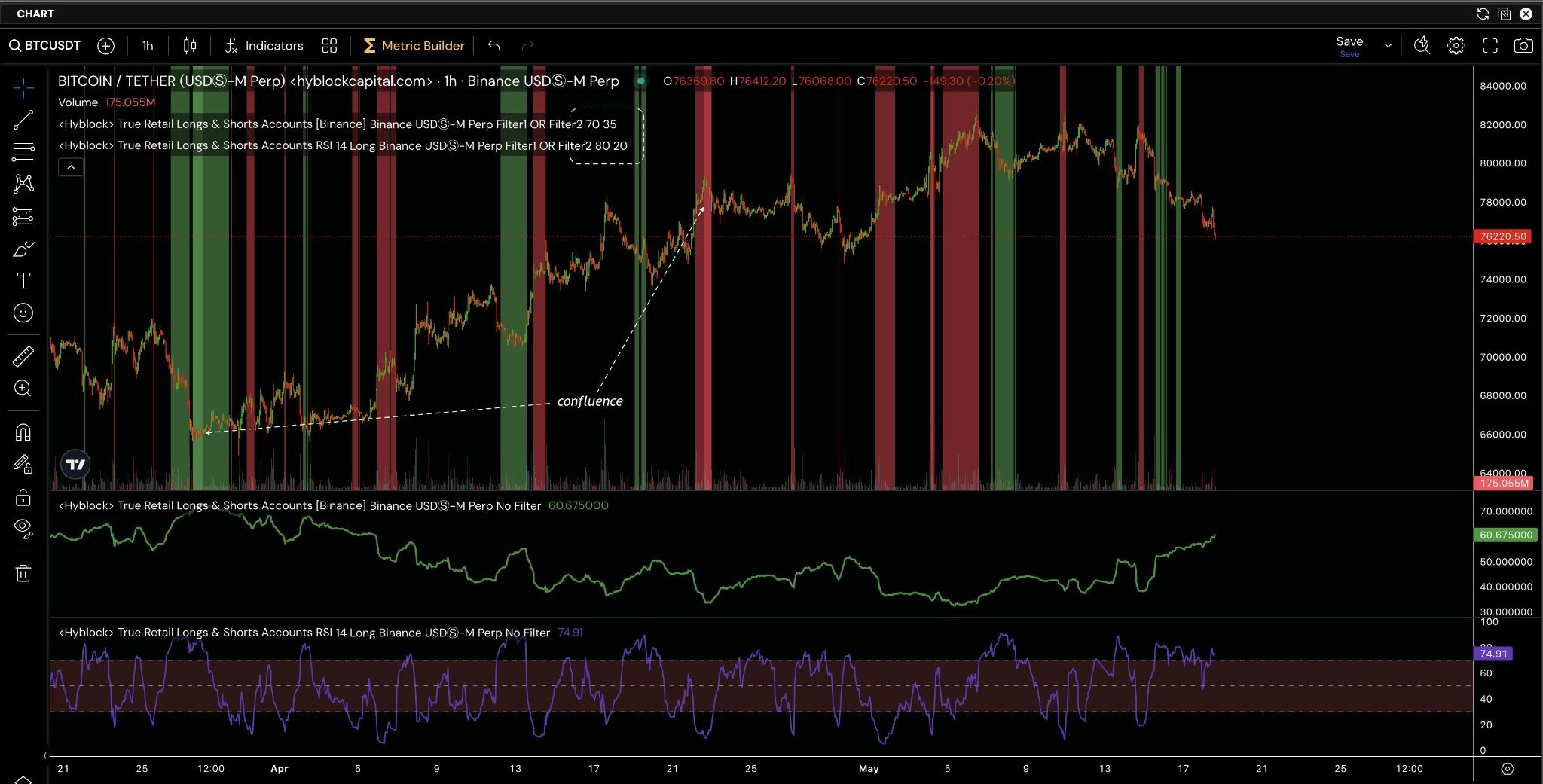
Task: Pop out the chart panel into a new window
Action: pos(1504,14)
